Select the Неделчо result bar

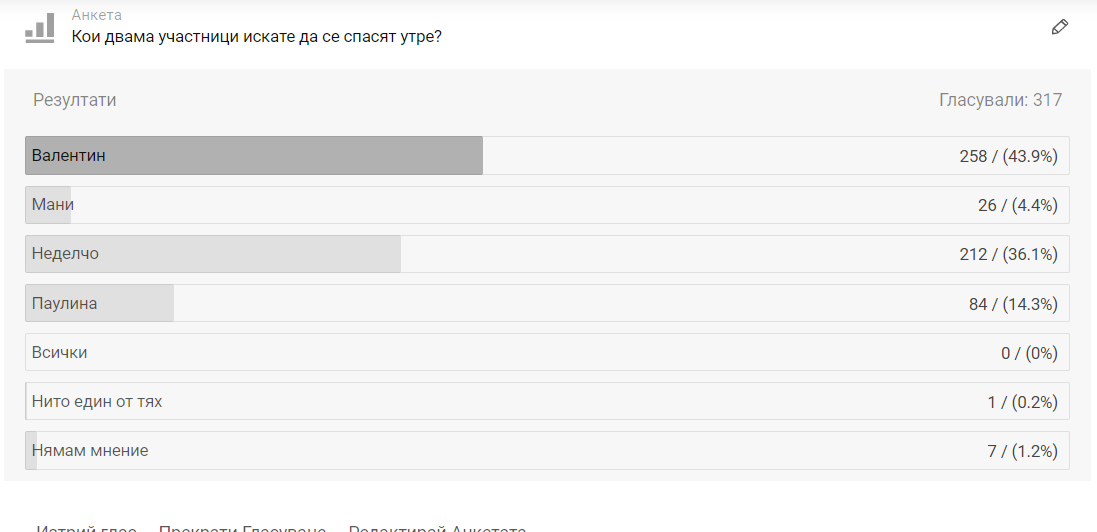point(213,254)
